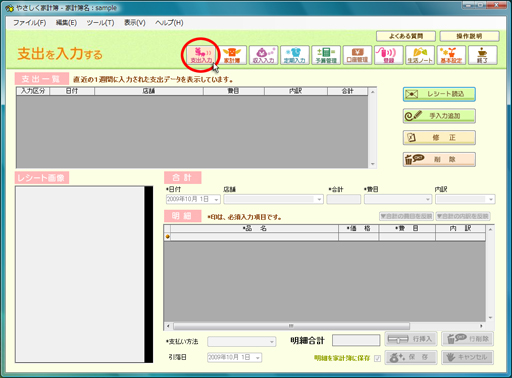The width and height of the screenshot is (512, 378).
Task: Click the row marker of first 明細 row
Action: (167, 236)
